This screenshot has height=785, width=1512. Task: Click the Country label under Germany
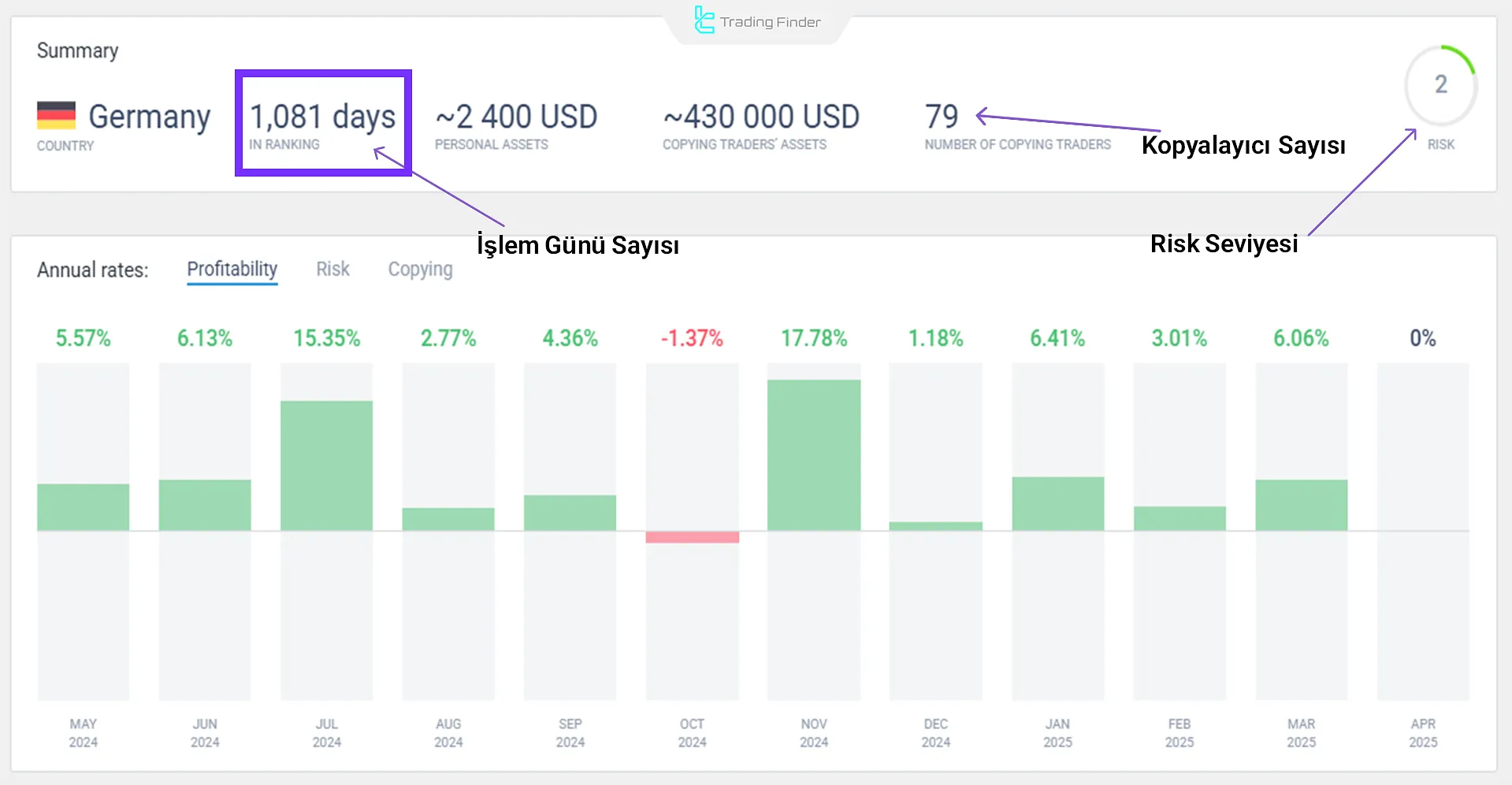(x=65, y=145)
